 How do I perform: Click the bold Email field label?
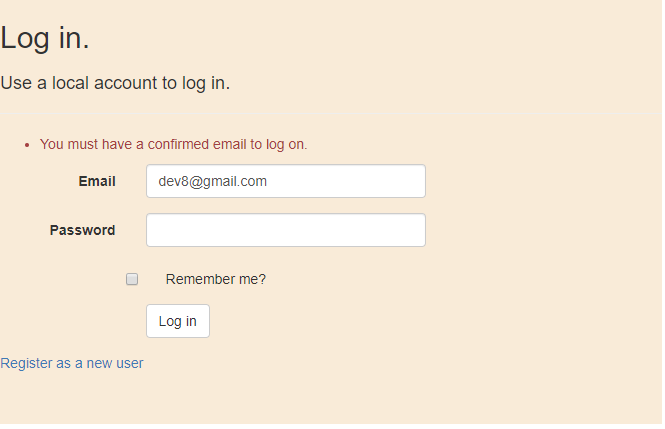(x=97, y=182)
